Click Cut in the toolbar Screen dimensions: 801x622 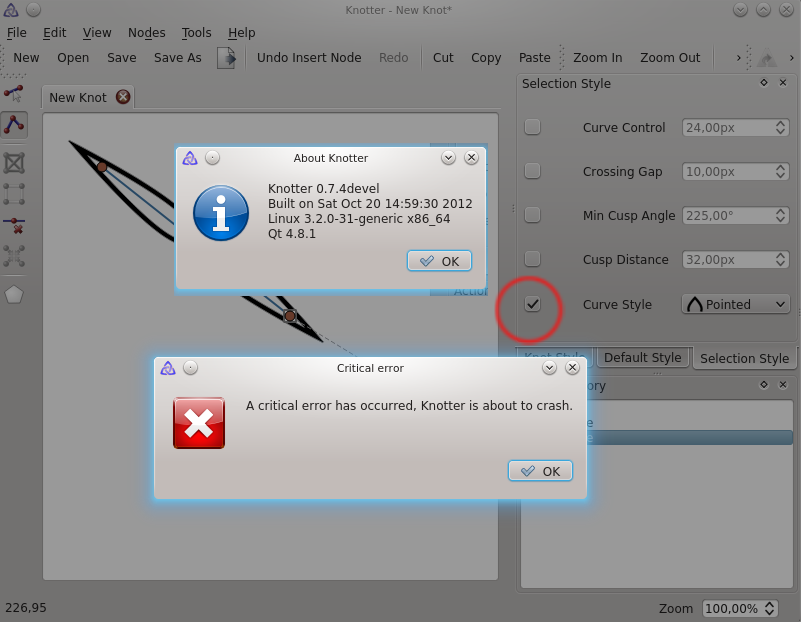click(x=443, y=58)
